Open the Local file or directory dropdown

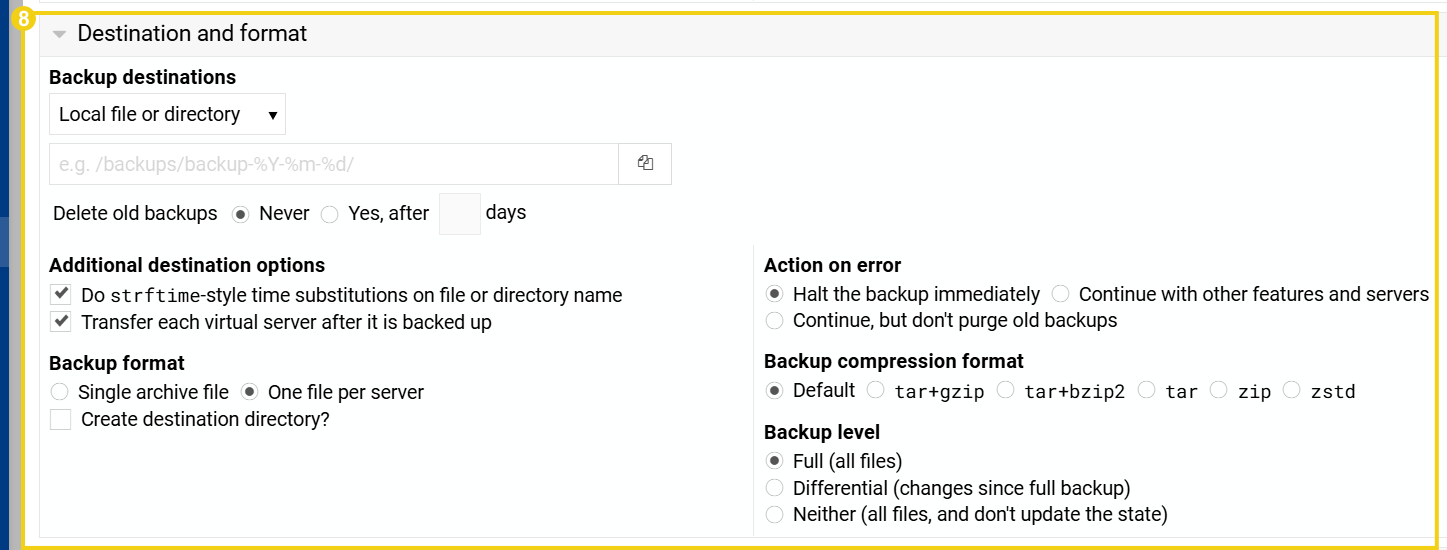click(167, 115)
